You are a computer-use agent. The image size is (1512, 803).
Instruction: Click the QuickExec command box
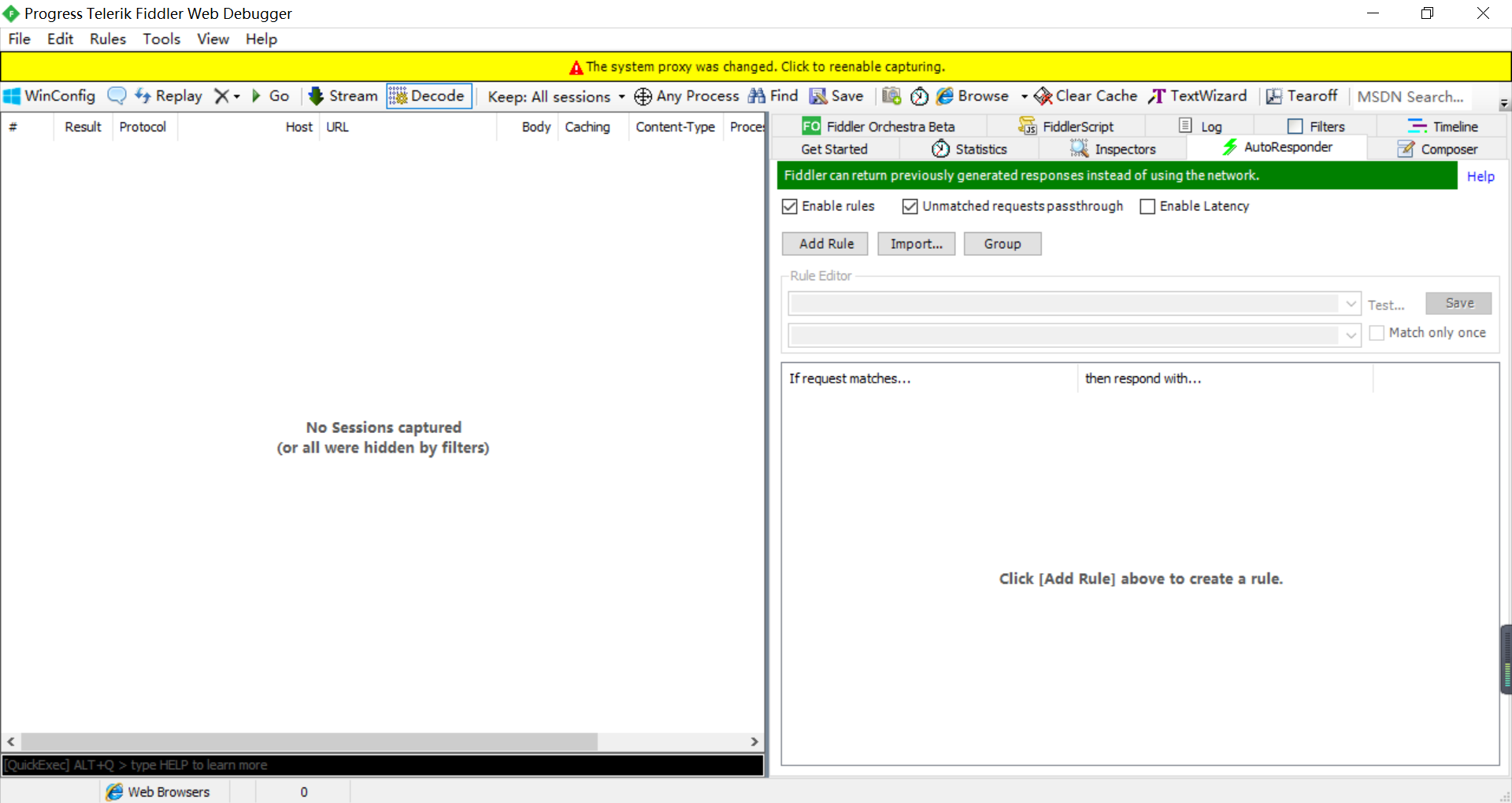pos(383,765)
